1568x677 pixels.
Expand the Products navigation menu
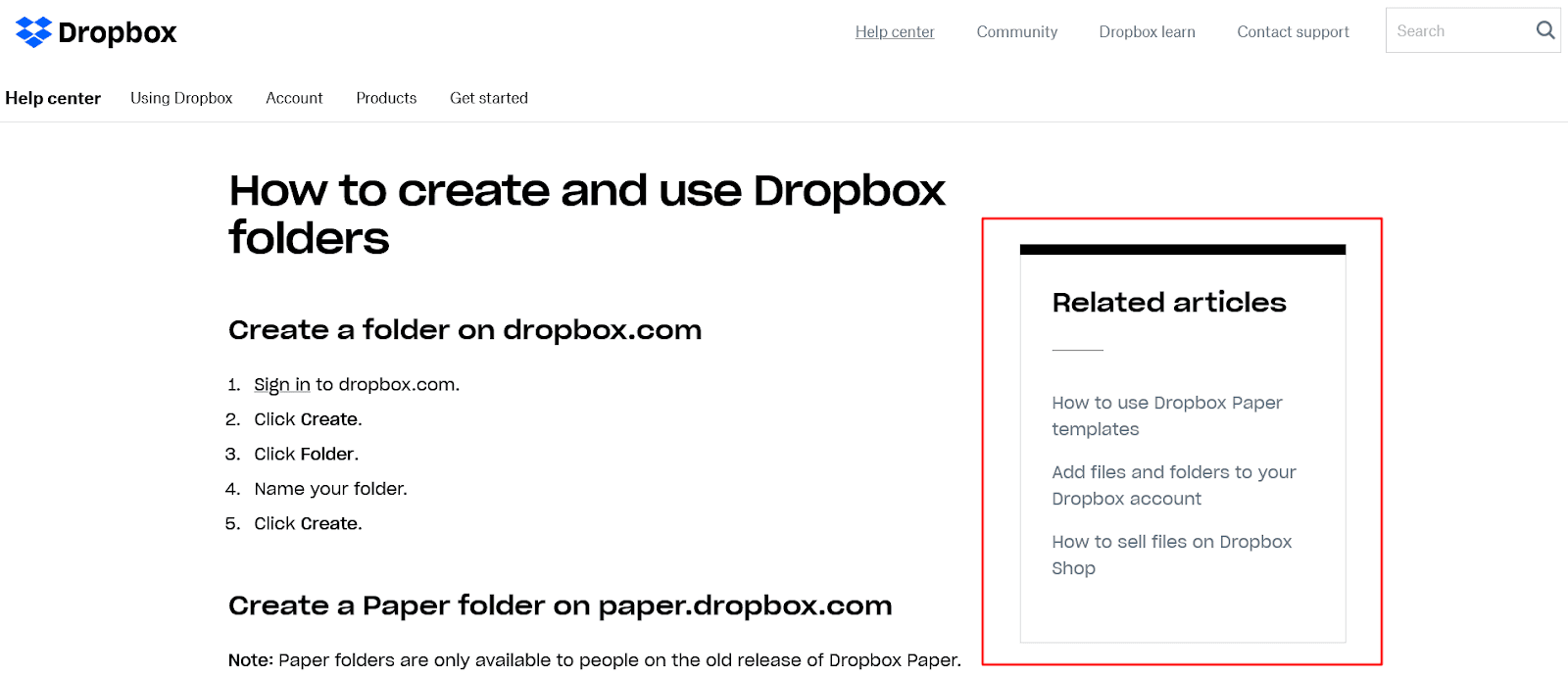[386, 98]
